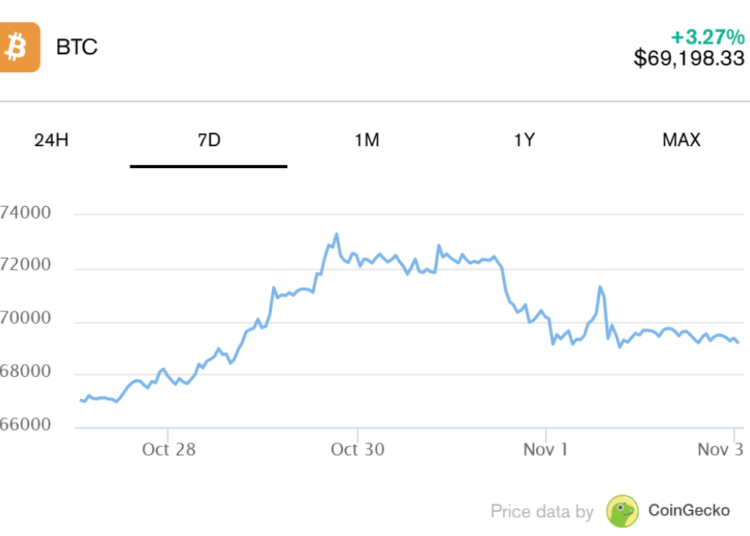Click the Oct 30 date label

click(x=357, y=450)
